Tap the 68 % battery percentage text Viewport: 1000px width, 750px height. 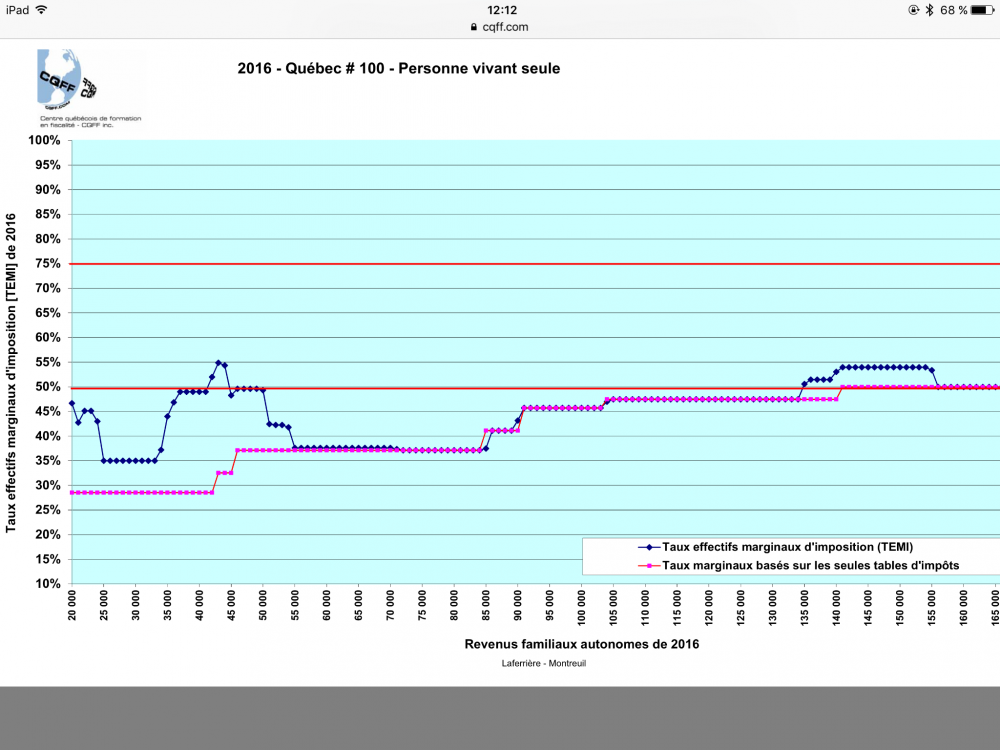(954, 10)
